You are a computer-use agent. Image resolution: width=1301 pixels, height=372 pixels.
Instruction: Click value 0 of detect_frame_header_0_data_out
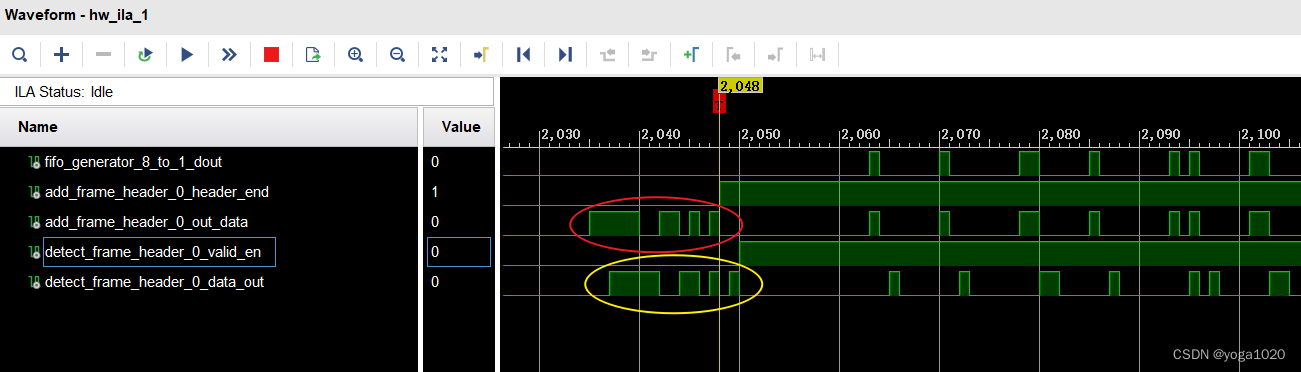(435, 282)
